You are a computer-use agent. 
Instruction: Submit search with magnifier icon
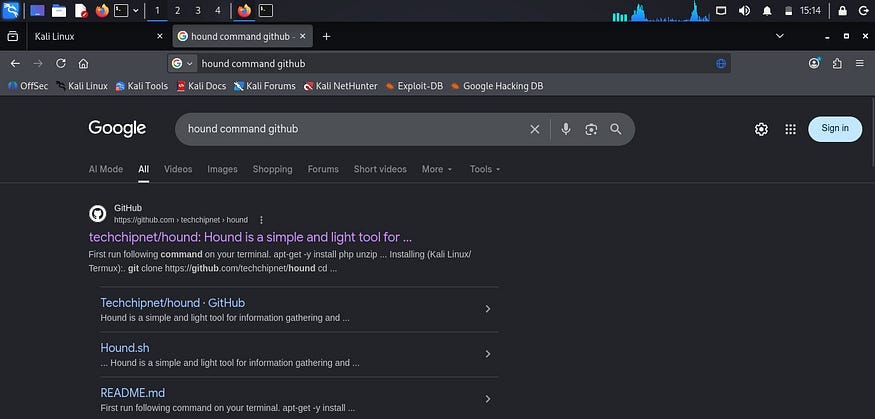tap(616, 129)
